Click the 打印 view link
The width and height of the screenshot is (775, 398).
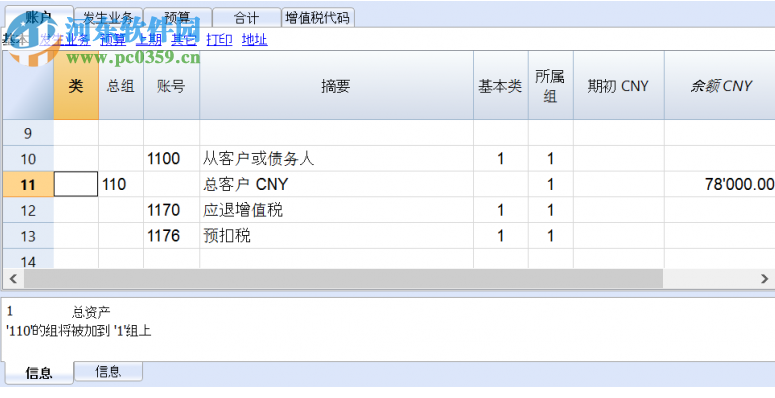219,40
